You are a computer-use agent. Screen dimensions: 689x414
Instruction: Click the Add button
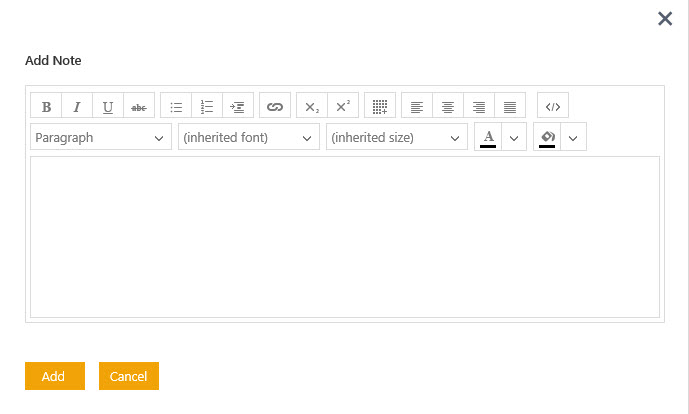click(x=54, y=376)
